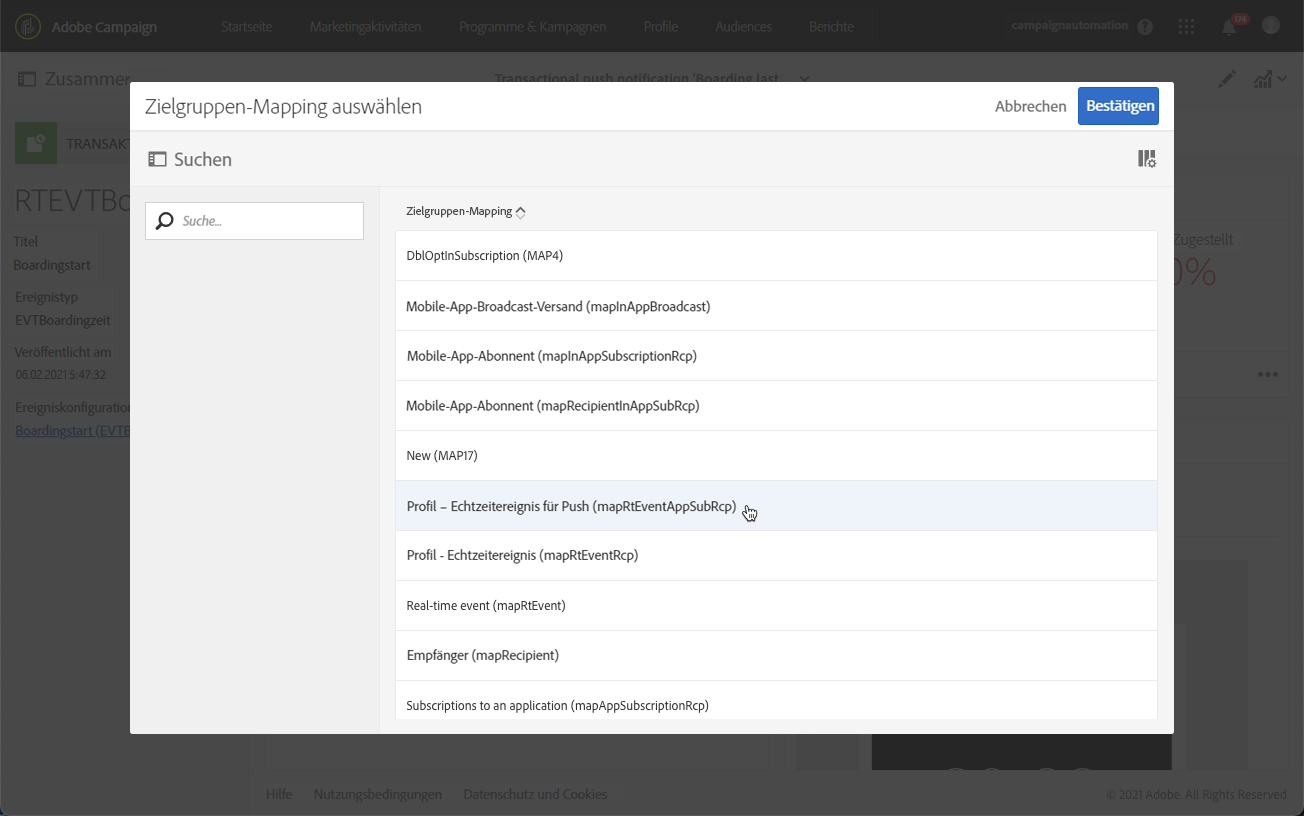Viewport: 1304px width, 816px height.
Task: Open the notifications bell icon
Action: click(x=1229, y=27)
